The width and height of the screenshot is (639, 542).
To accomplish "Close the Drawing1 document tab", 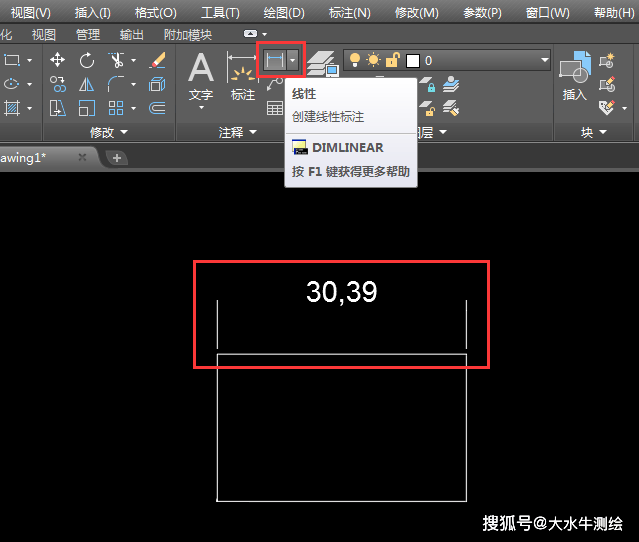I will (82, 158).
